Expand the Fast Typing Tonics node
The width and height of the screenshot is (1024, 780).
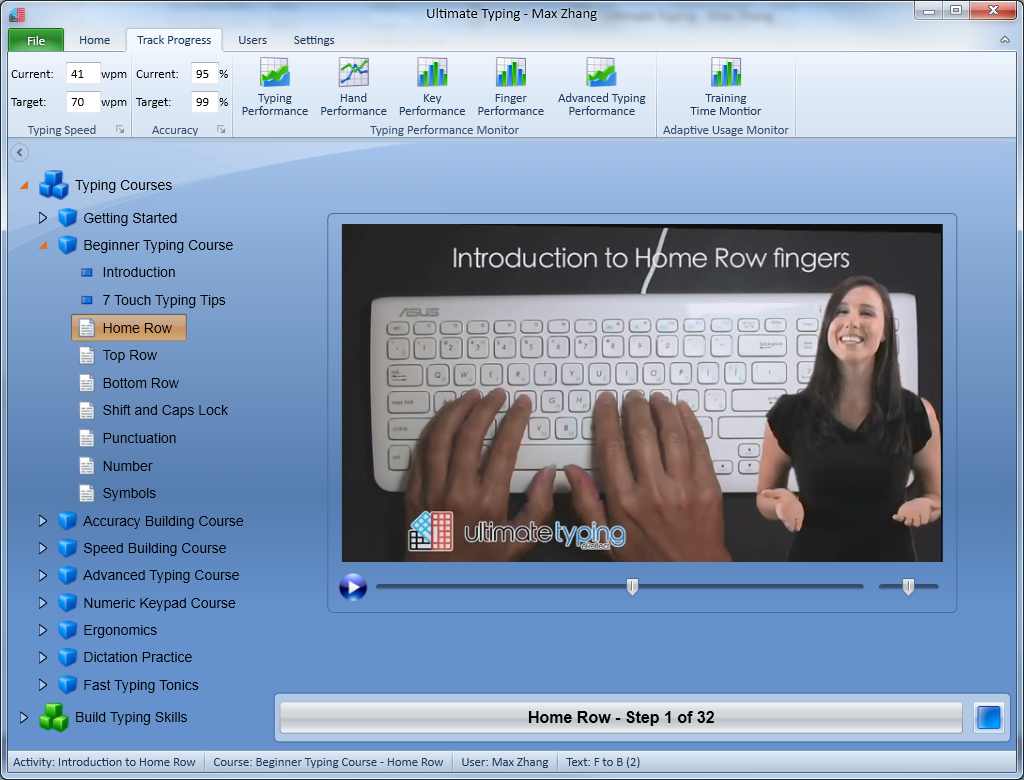coord(42,685)
